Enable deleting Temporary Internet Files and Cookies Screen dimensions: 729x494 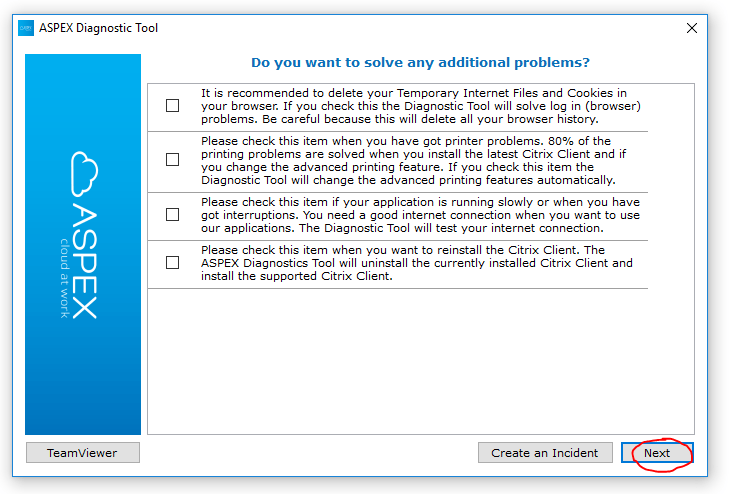click(x=172, y=105)
